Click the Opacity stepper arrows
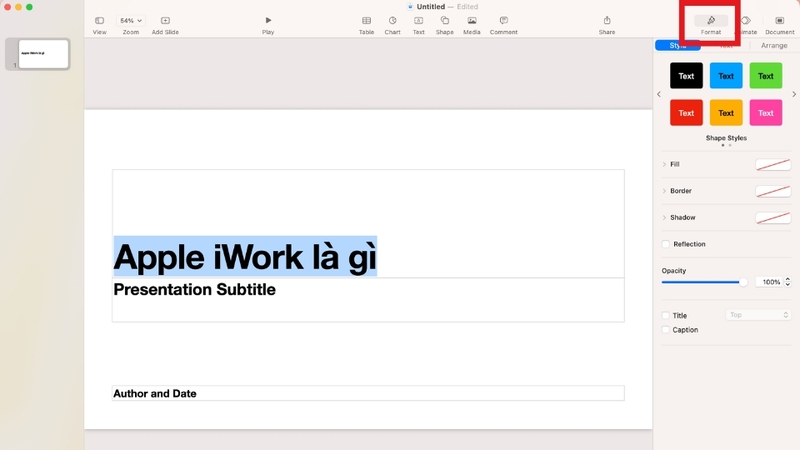Image resolution: width=800 pixels, height=450 pixels. click(788, 282)
